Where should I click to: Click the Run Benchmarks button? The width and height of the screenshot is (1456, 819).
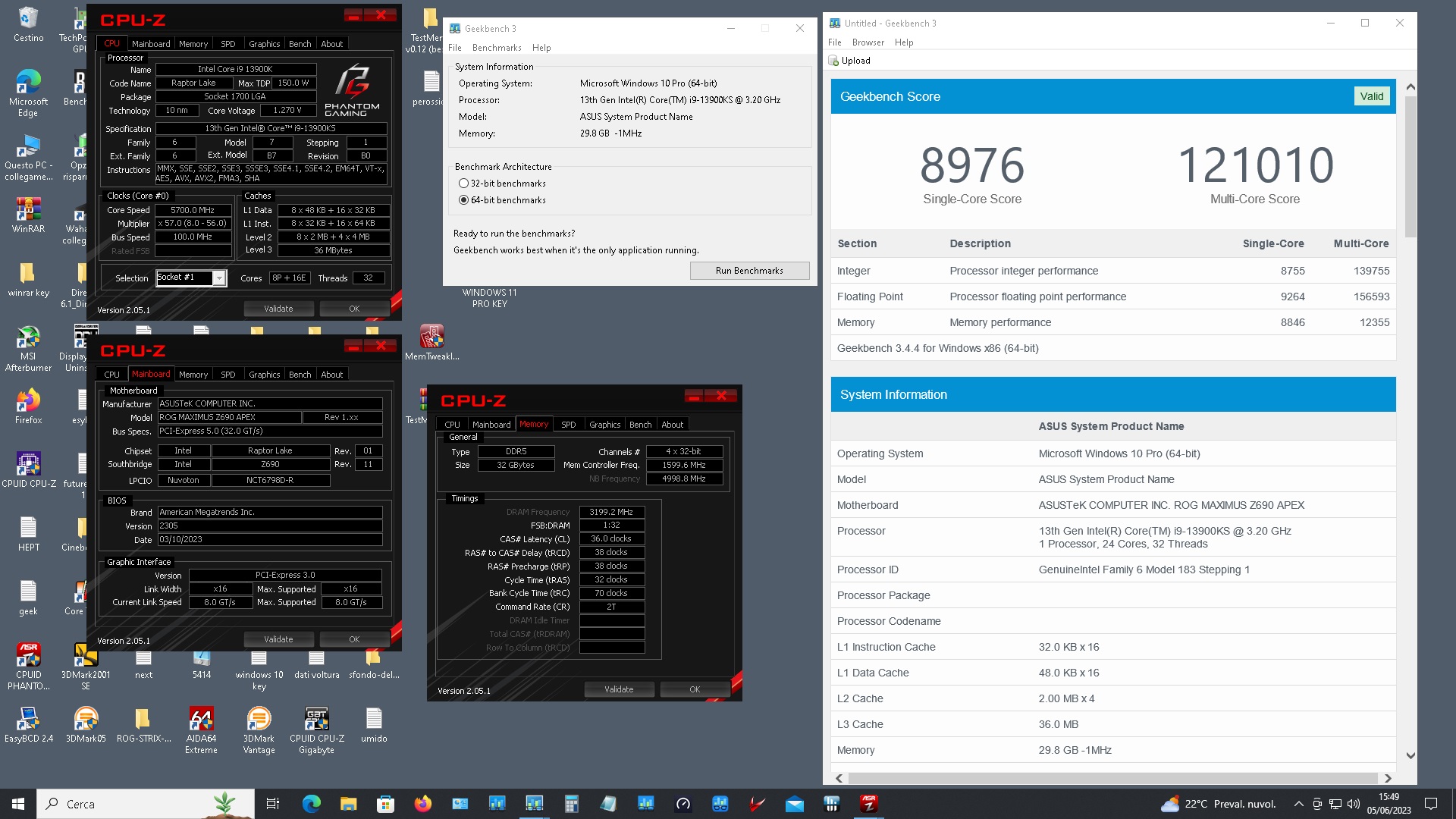click(x=749, y=271)
